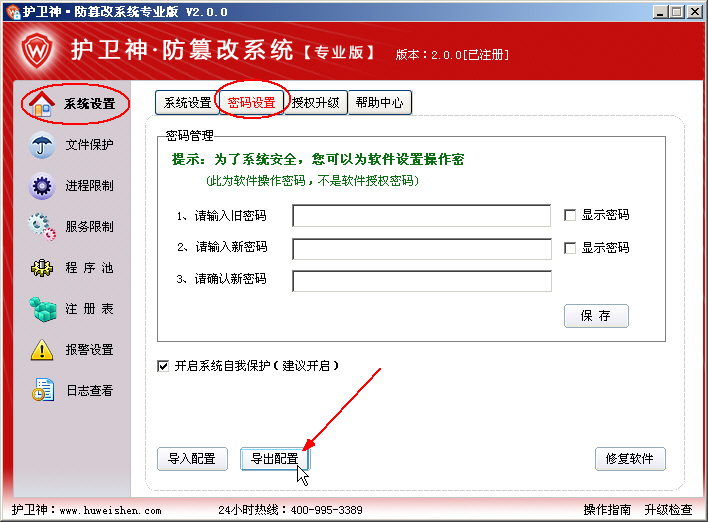This screenshot has width=708, height=522.
Task: Open 系统设置 house icon in sidebar
Action: tap(42, 103)
